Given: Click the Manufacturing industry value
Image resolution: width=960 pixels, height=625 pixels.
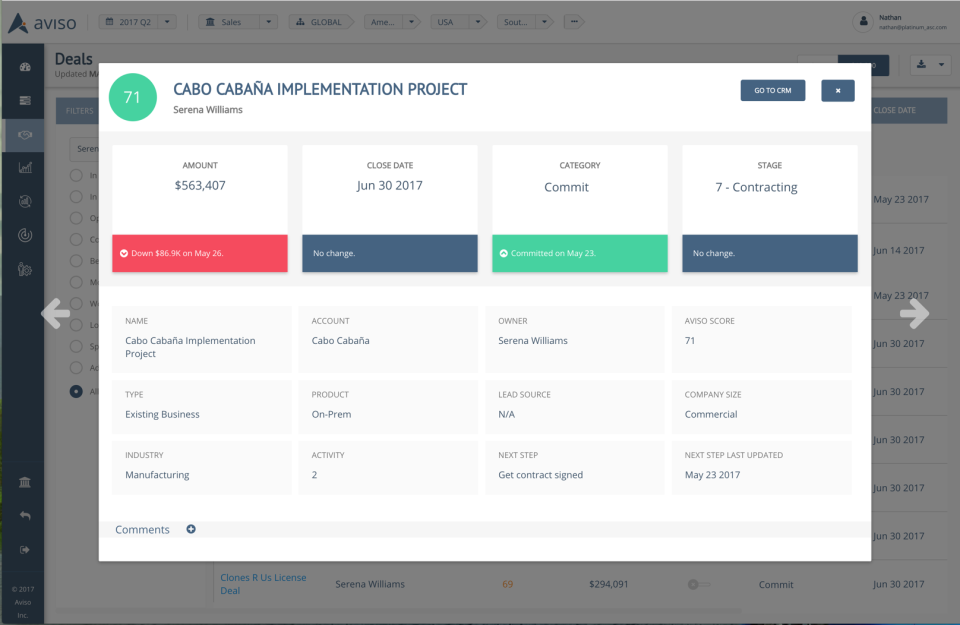Looking at the screenshot, I should (x=157, y=475).
